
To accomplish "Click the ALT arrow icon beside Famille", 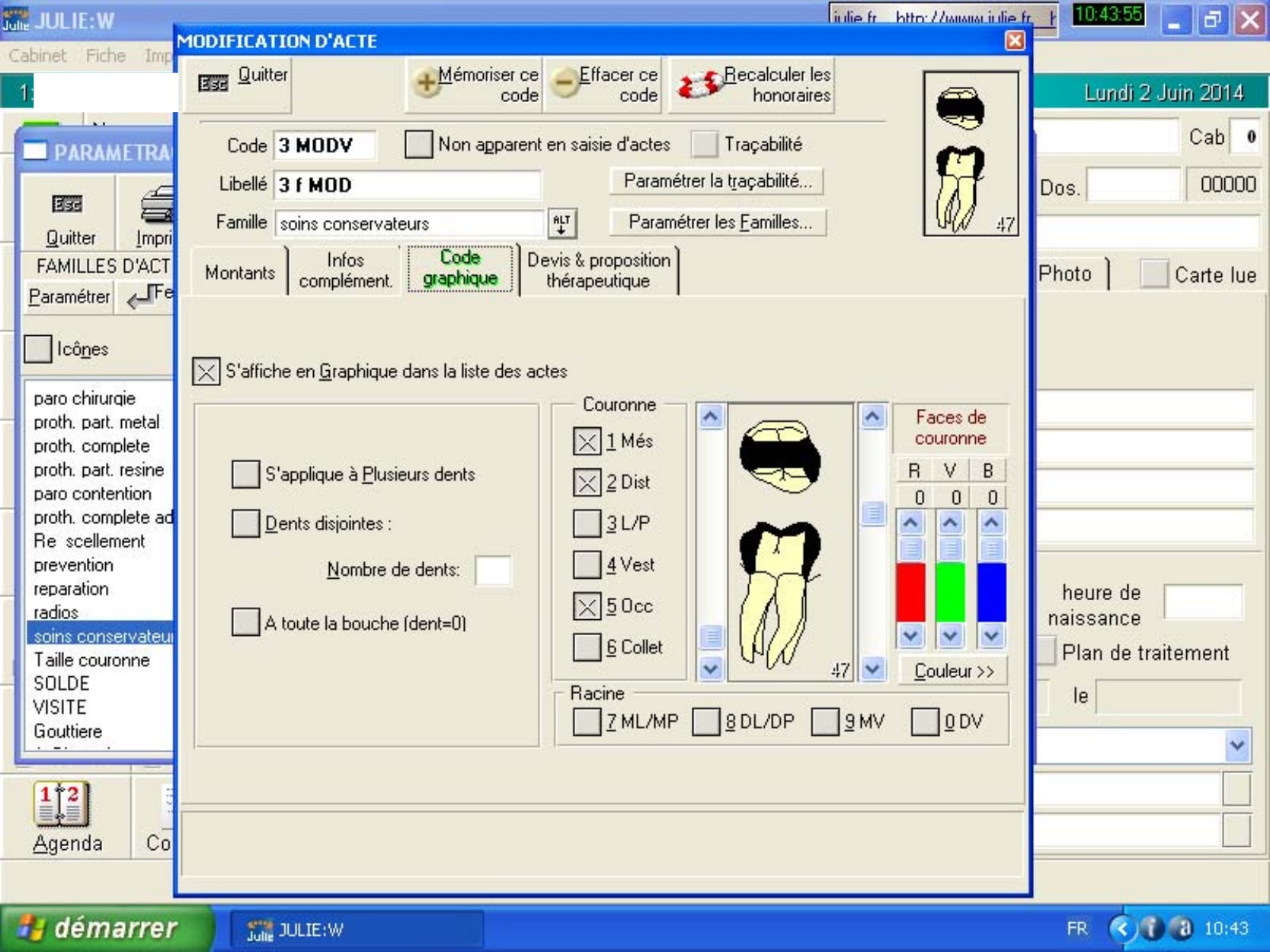I will (x=562, y=223).
